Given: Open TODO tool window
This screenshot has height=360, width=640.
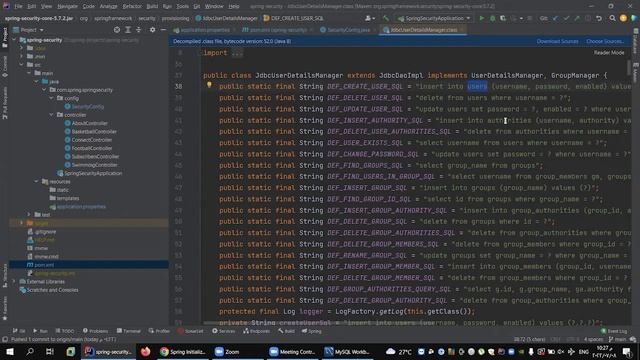Looking at the screenshot, I should [x=64, y=331].
